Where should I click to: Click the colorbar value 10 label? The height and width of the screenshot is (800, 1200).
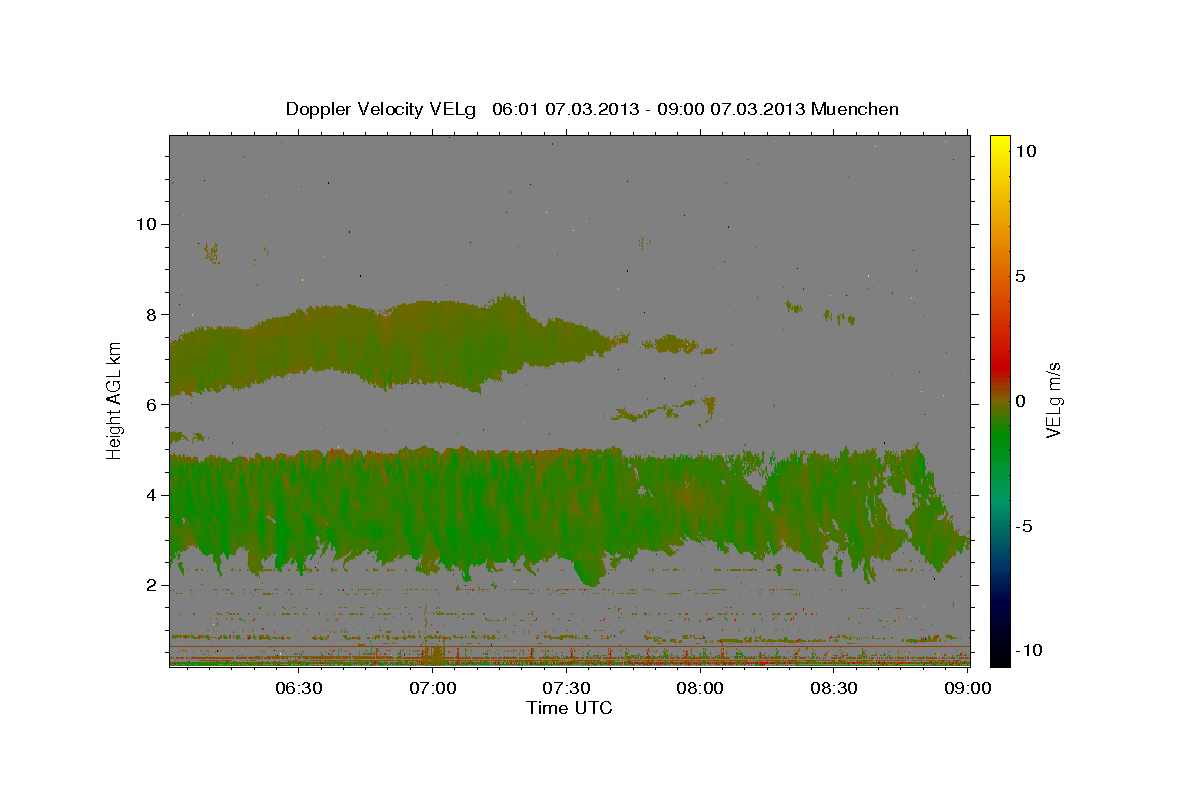pyautogui.click(x=1025, y=151)
